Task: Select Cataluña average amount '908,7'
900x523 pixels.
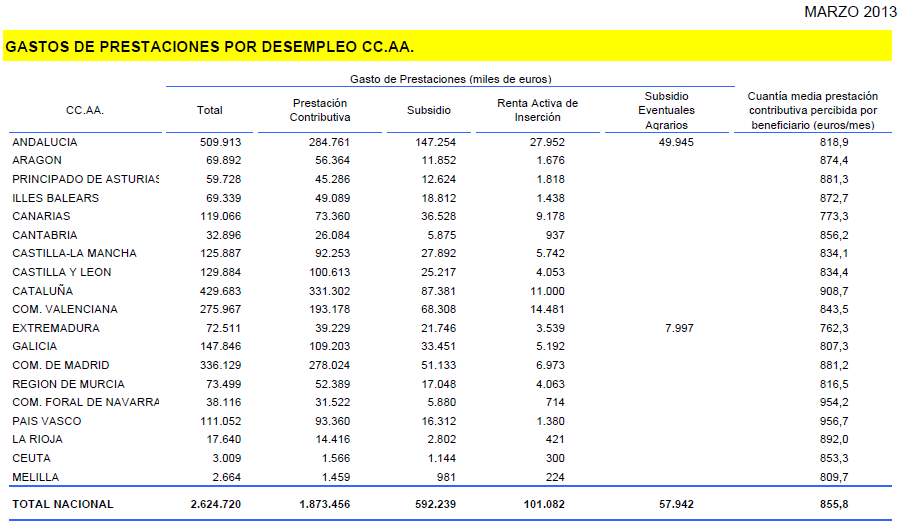Action: click(834, 291)
